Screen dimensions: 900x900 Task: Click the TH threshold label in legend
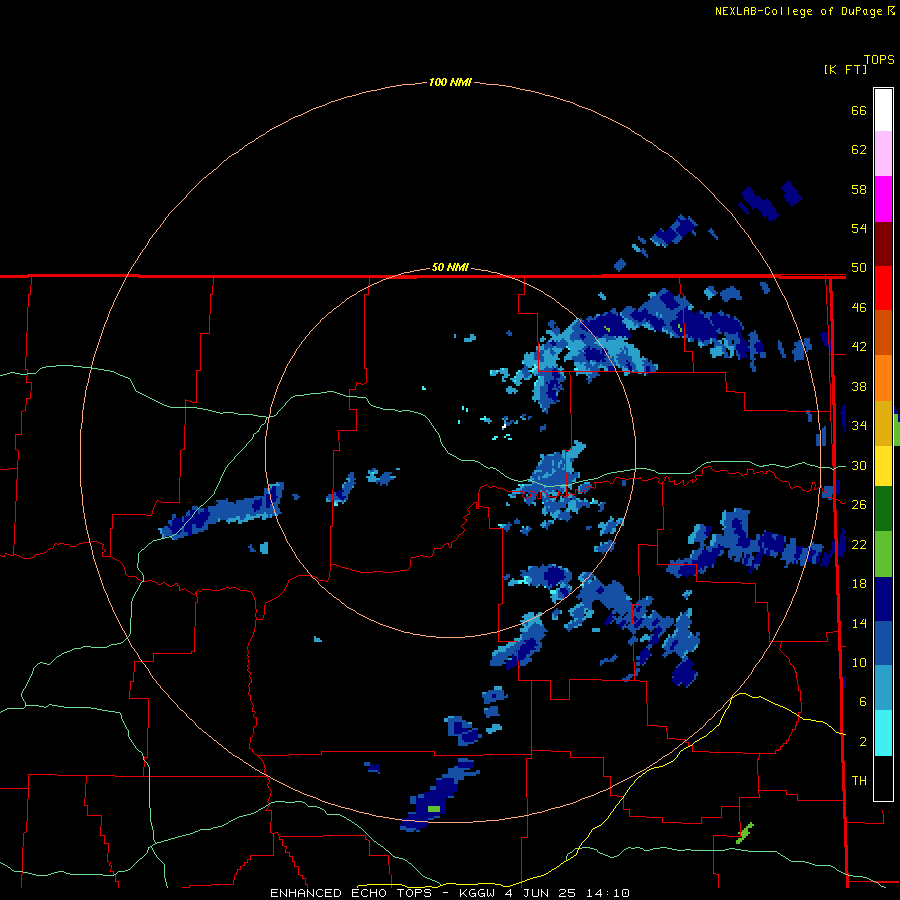point(859,781)
